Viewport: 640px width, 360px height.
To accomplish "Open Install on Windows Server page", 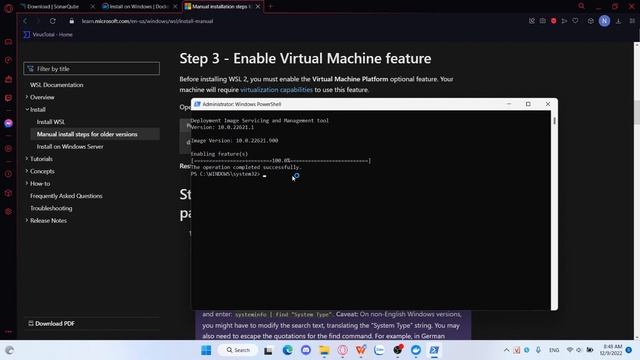I will click(x=70, y=147).
